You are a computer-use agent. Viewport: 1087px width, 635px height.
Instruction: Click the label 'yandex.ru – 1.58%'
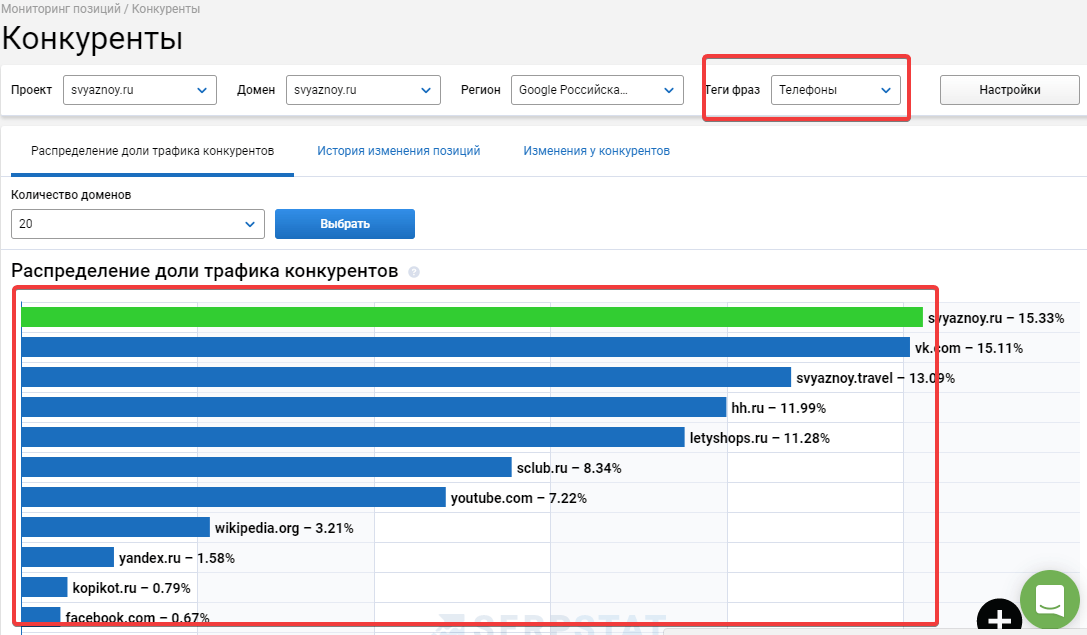click(x=177, y=558)
